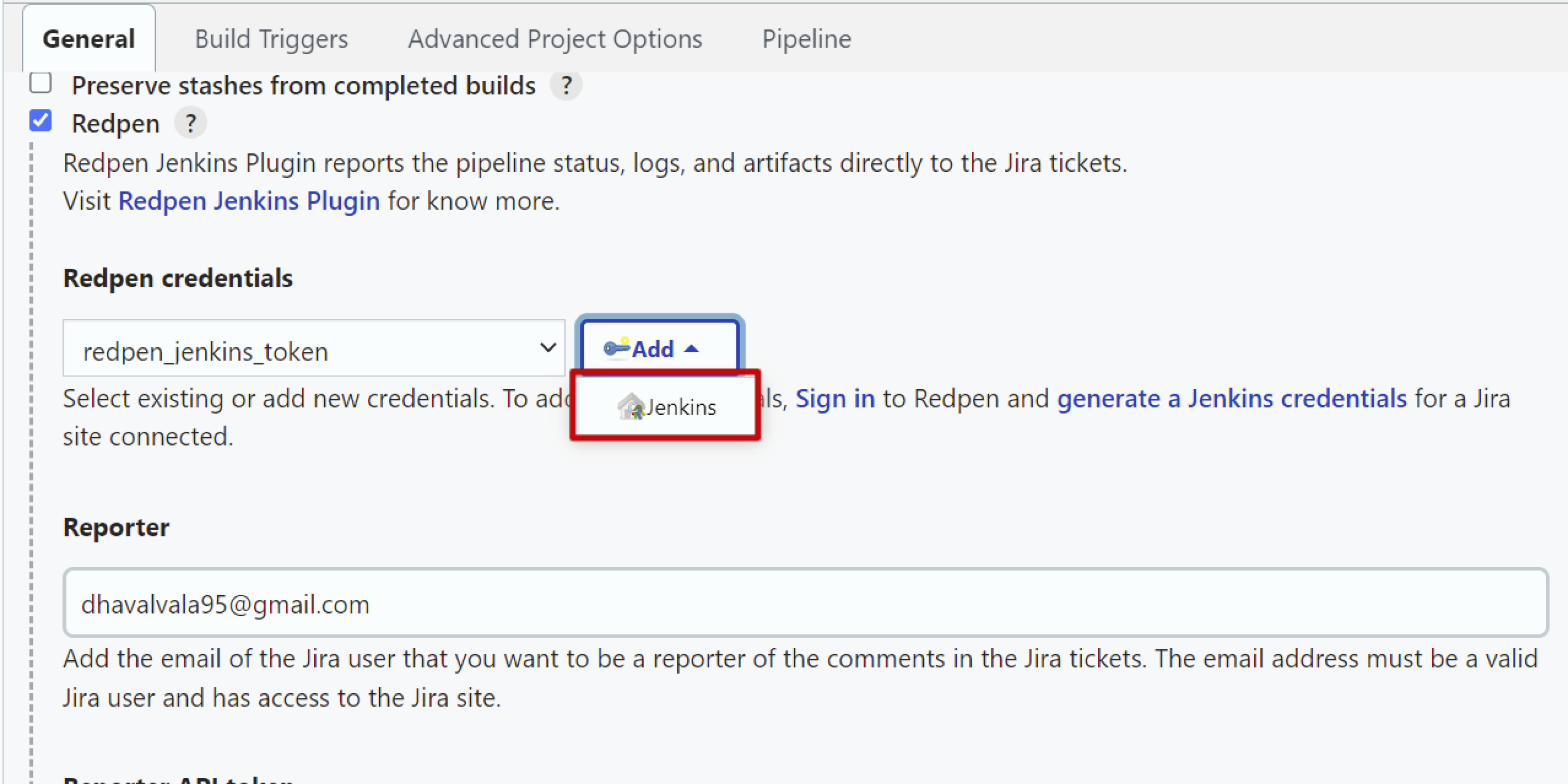Click the Jenkins house icon in dropdown
Screen dimensions: 1568x784
click(631, 406)
